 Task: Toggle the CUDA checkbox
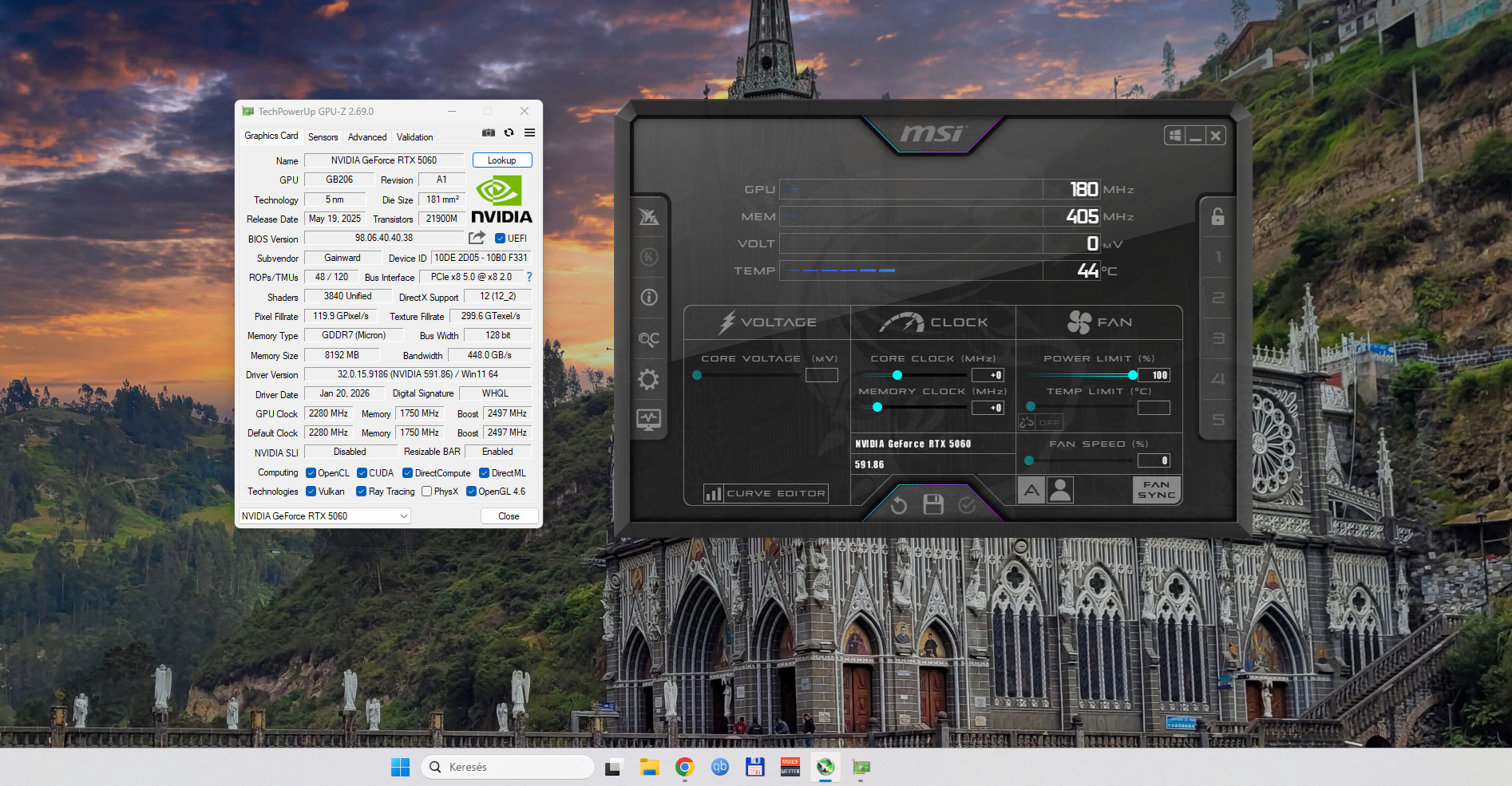pos(362,473)
